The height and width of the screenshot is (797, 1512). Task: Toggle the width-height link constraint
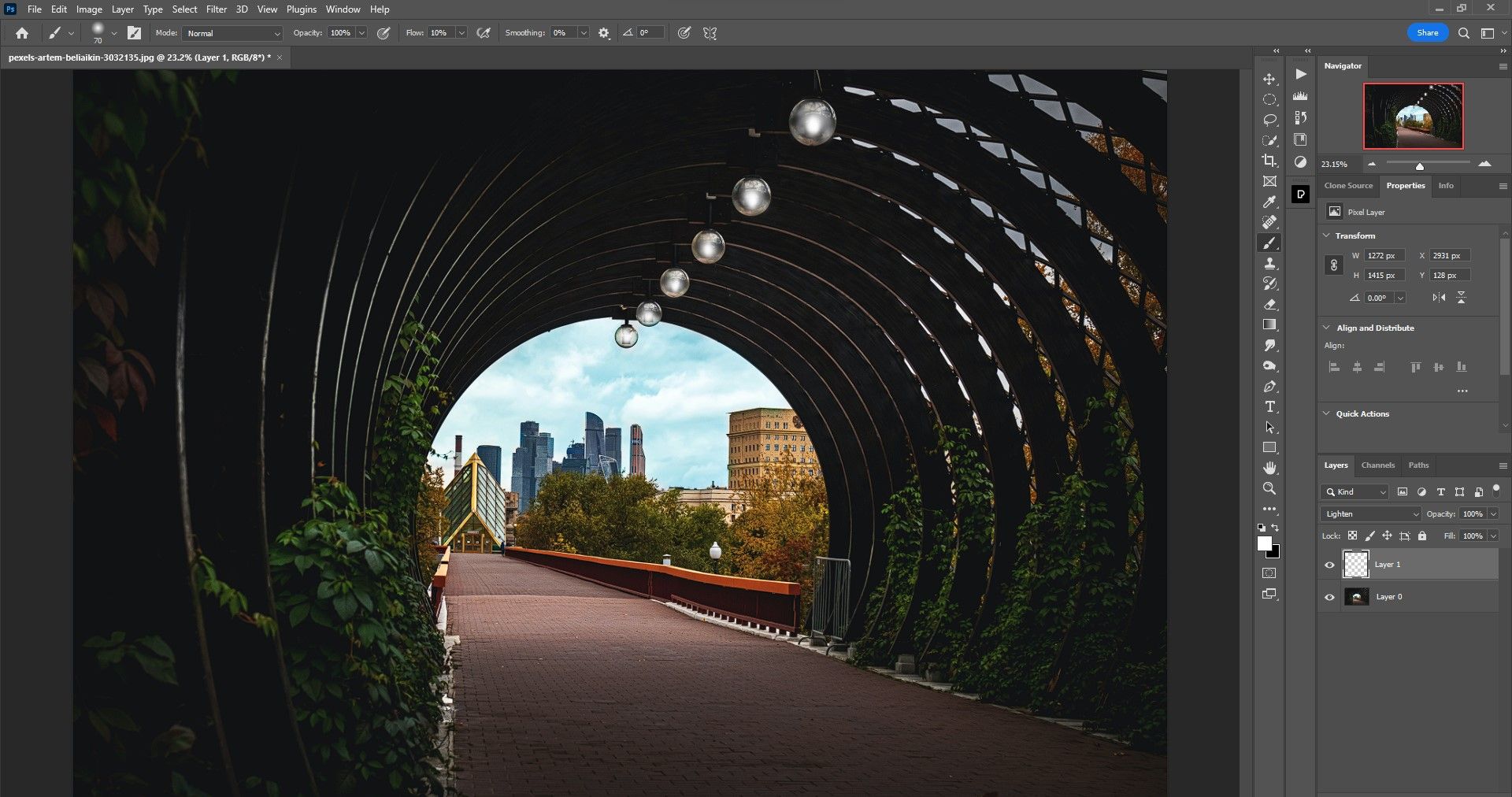(1333, 265)
